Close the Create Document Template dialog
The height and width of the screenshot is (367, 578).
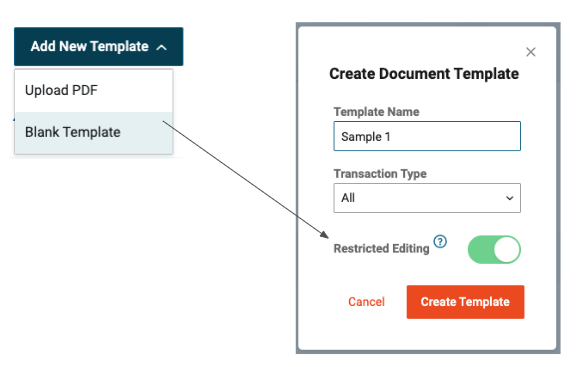click(x=530, y=52)
